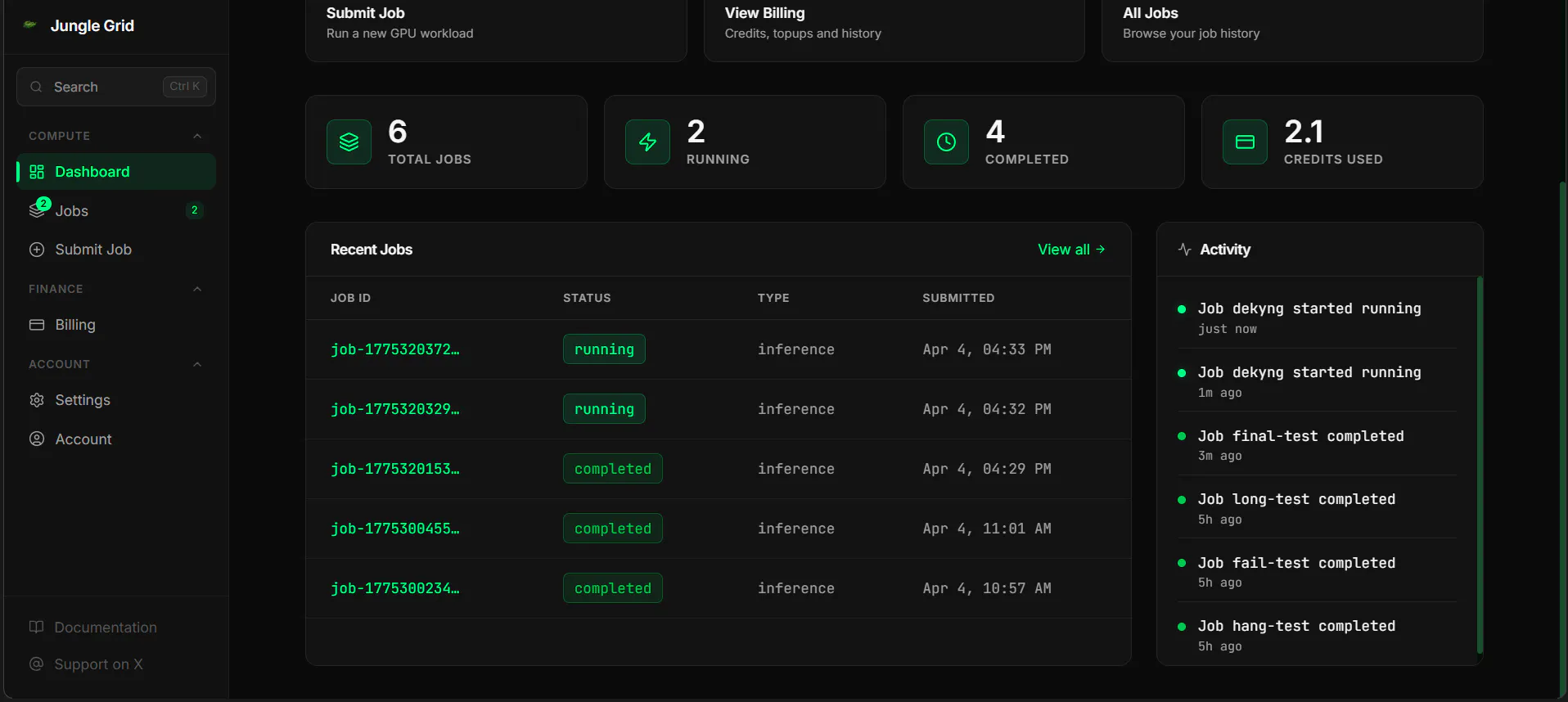Screen dimensions: 1568x702
Task: Open Account from the sidebar
Action: pos(116,439)
